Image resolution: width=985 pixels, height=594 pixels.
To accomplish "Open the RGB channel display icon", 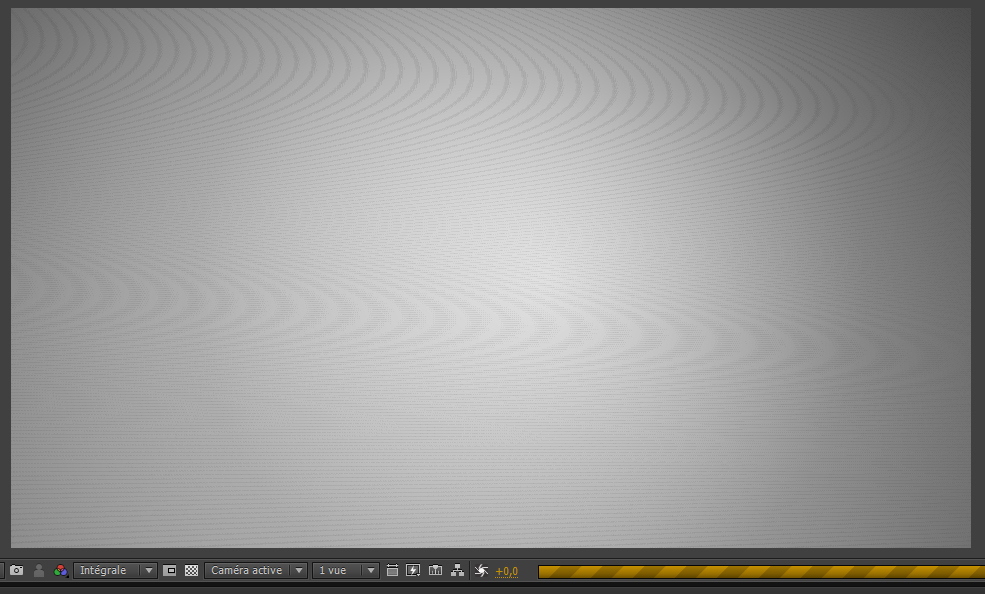I will [61, 570].
